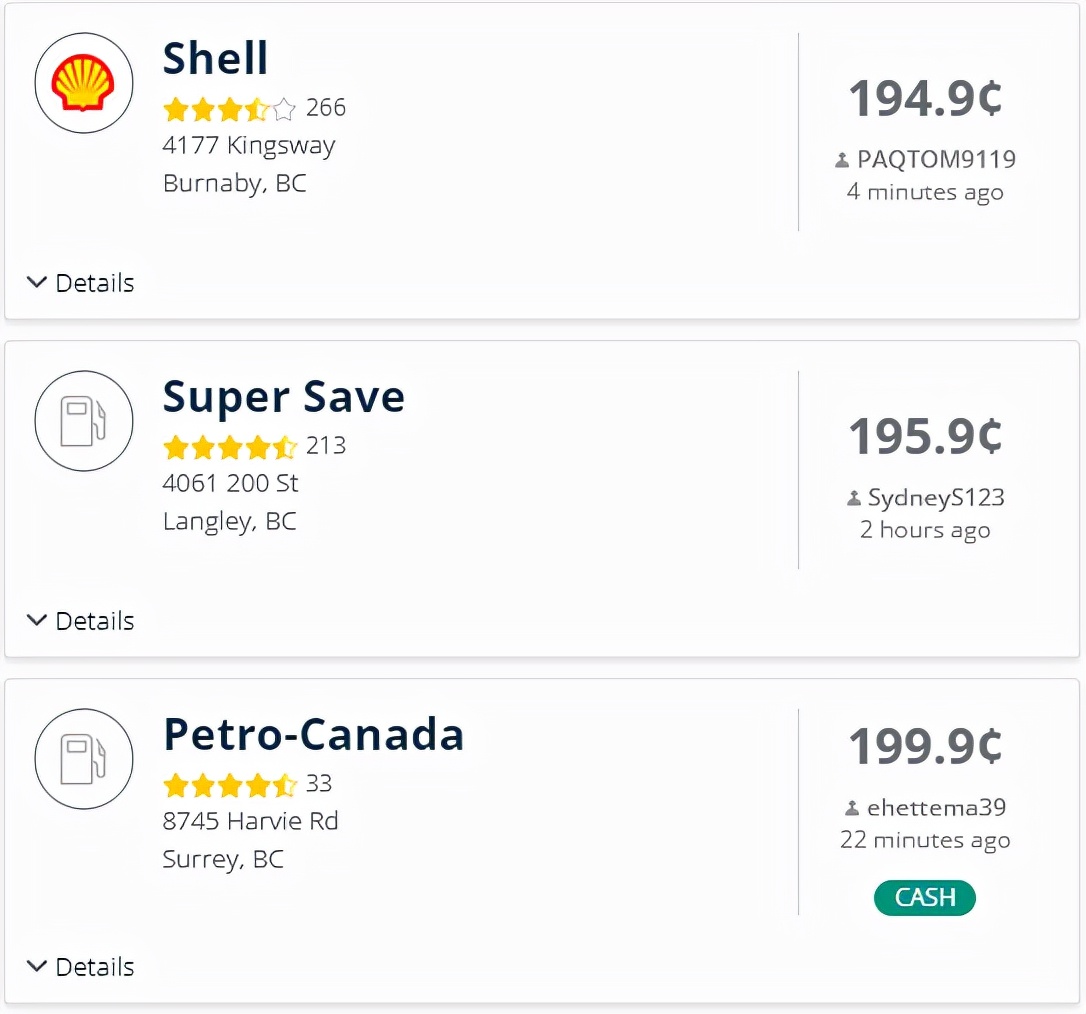Click the Shell logo icon
Screen dimensions: 1086x1014
83,83
